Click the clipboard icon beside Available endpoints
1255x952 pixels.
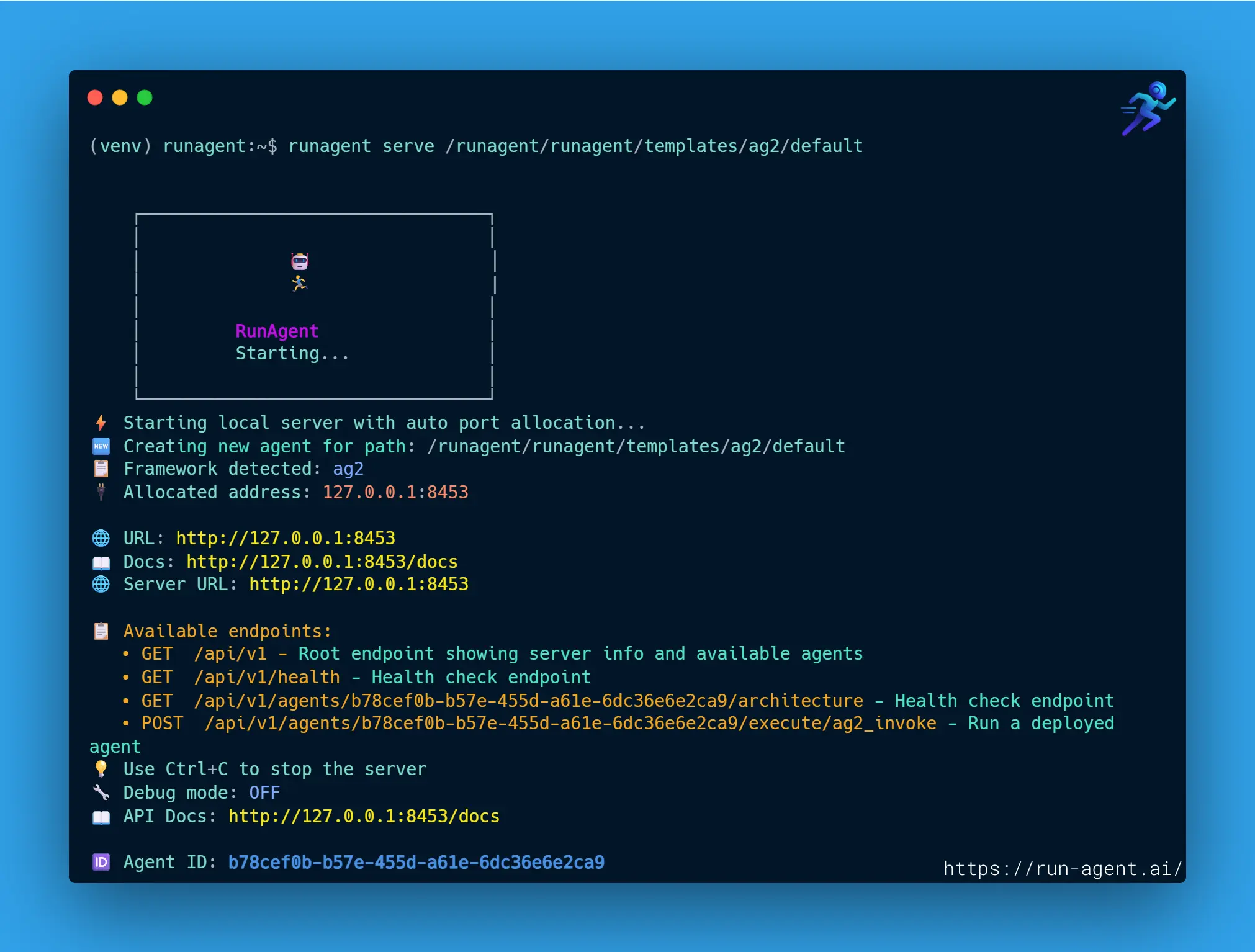point(101,631)
